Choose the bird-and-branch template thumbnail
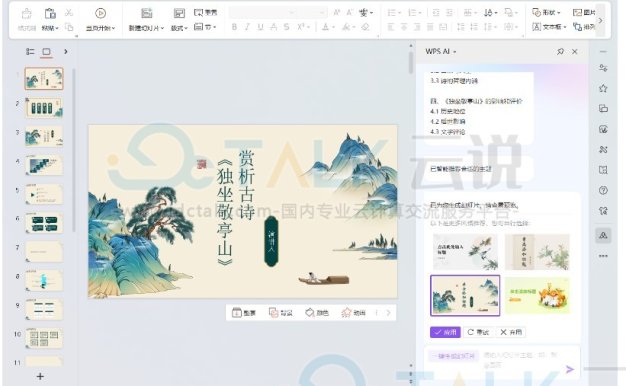This screenshot has width=626, height=386. 465,252
